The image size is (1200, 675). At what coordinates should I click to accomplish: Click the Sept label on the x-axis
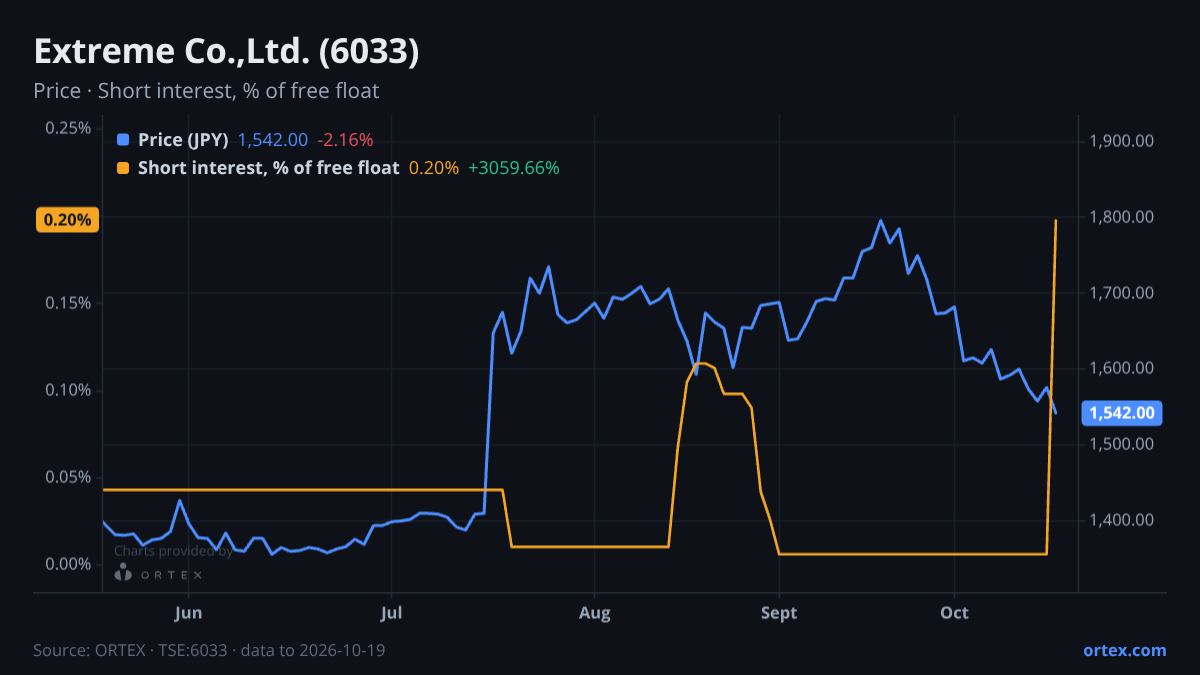(779, 613)
